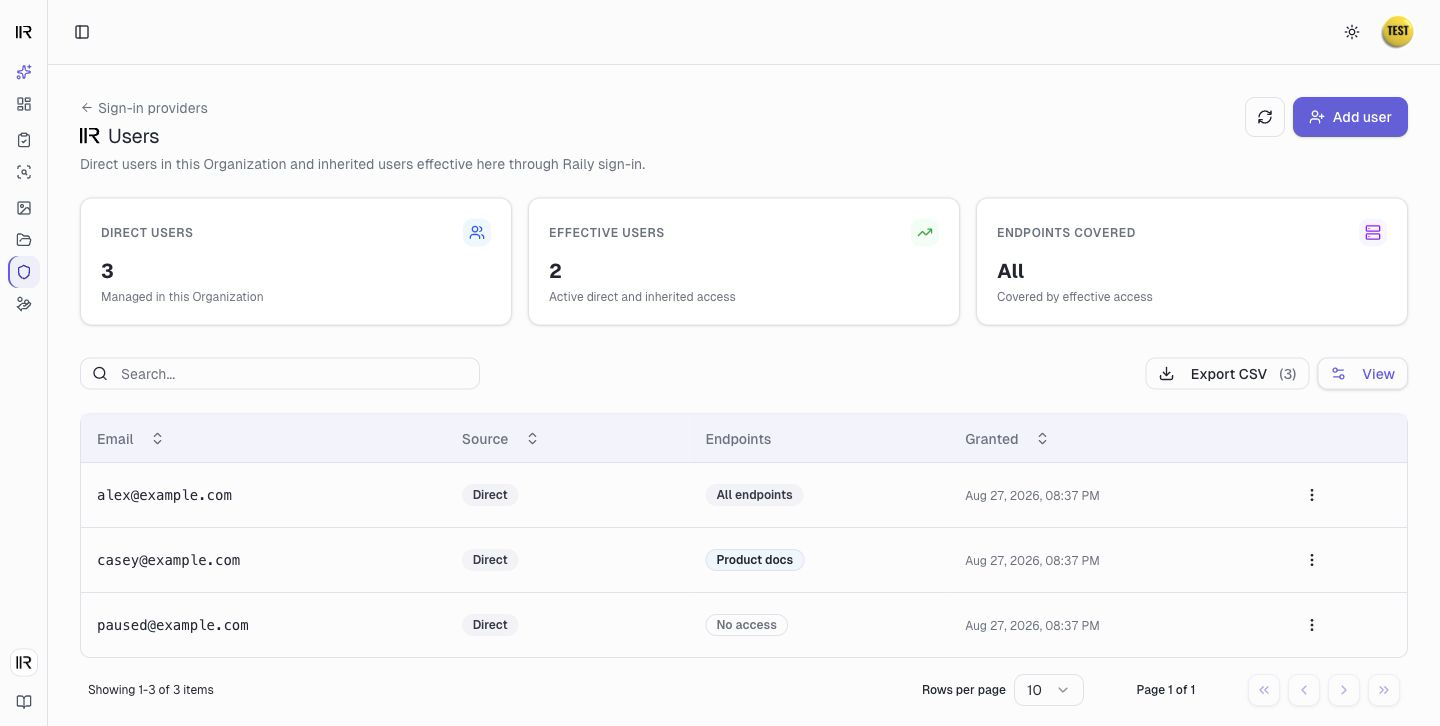The image size is (1440, 726).
Task: Open the Rows per page dropdown
Action: coord(1049,690)
